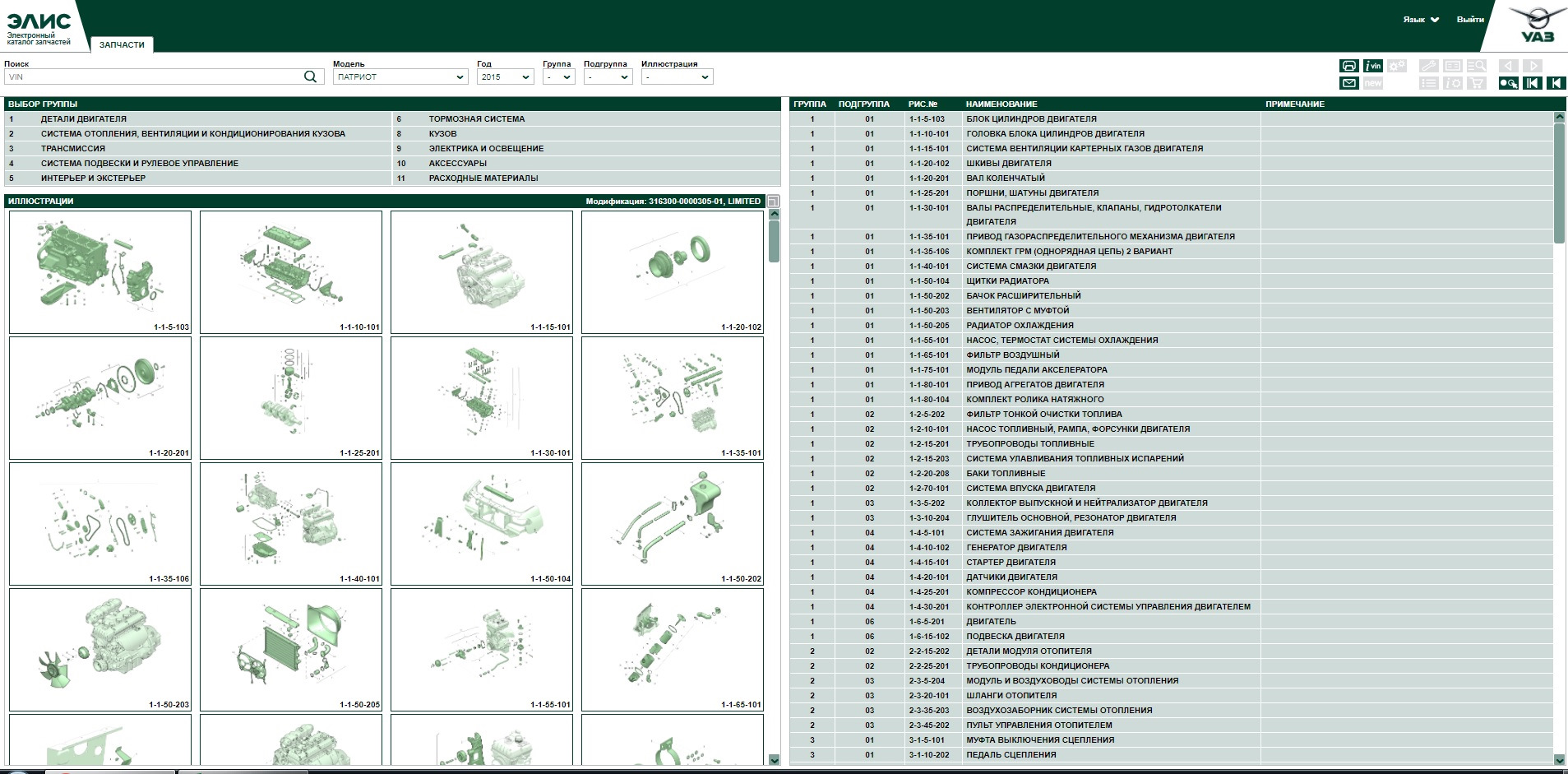Open illustration thumbnail 1-1-50-202

click(673, 524)
